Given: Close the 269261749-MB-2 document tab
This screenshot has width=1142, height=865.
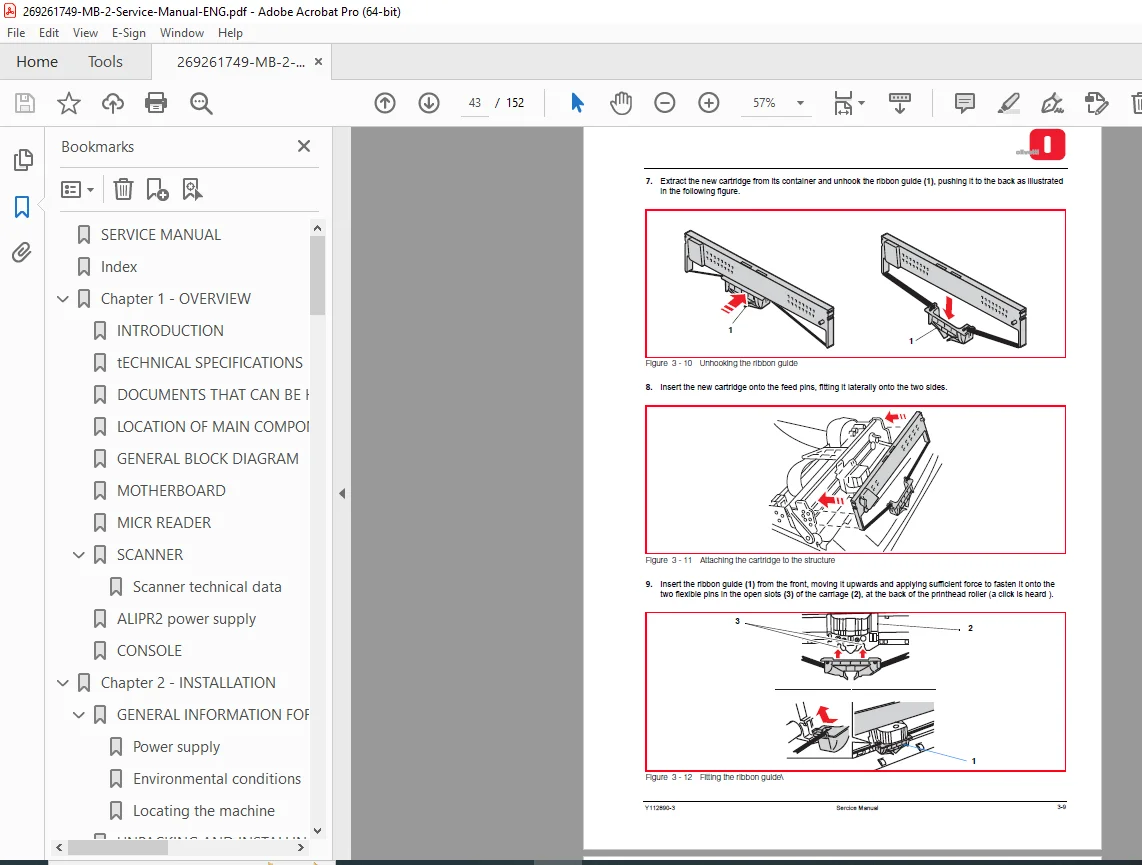Looking at the screenshot, I should [x=318, y=62].
